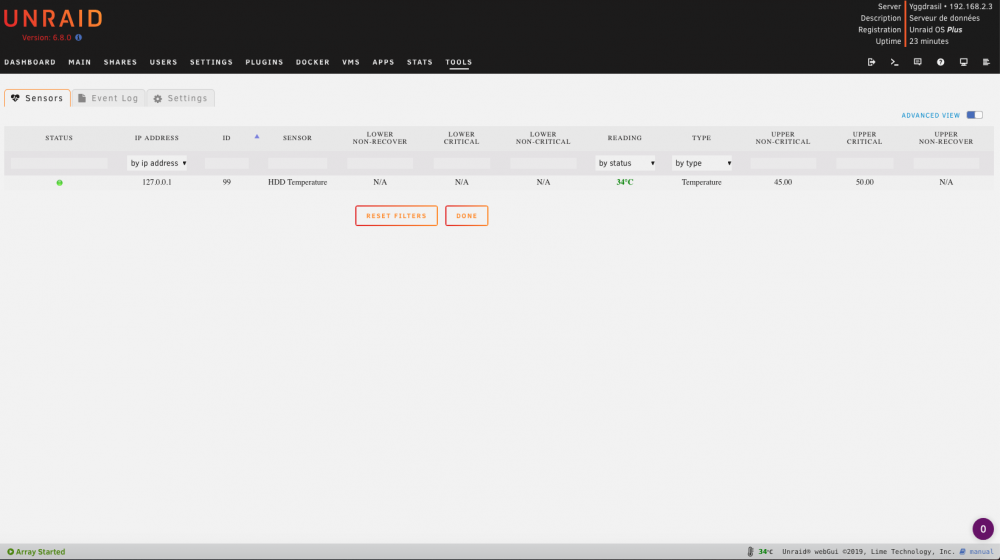The height and width of the screenshot is (560, 1000).
Task: Open the Docker menu
Action: (312, 63)
